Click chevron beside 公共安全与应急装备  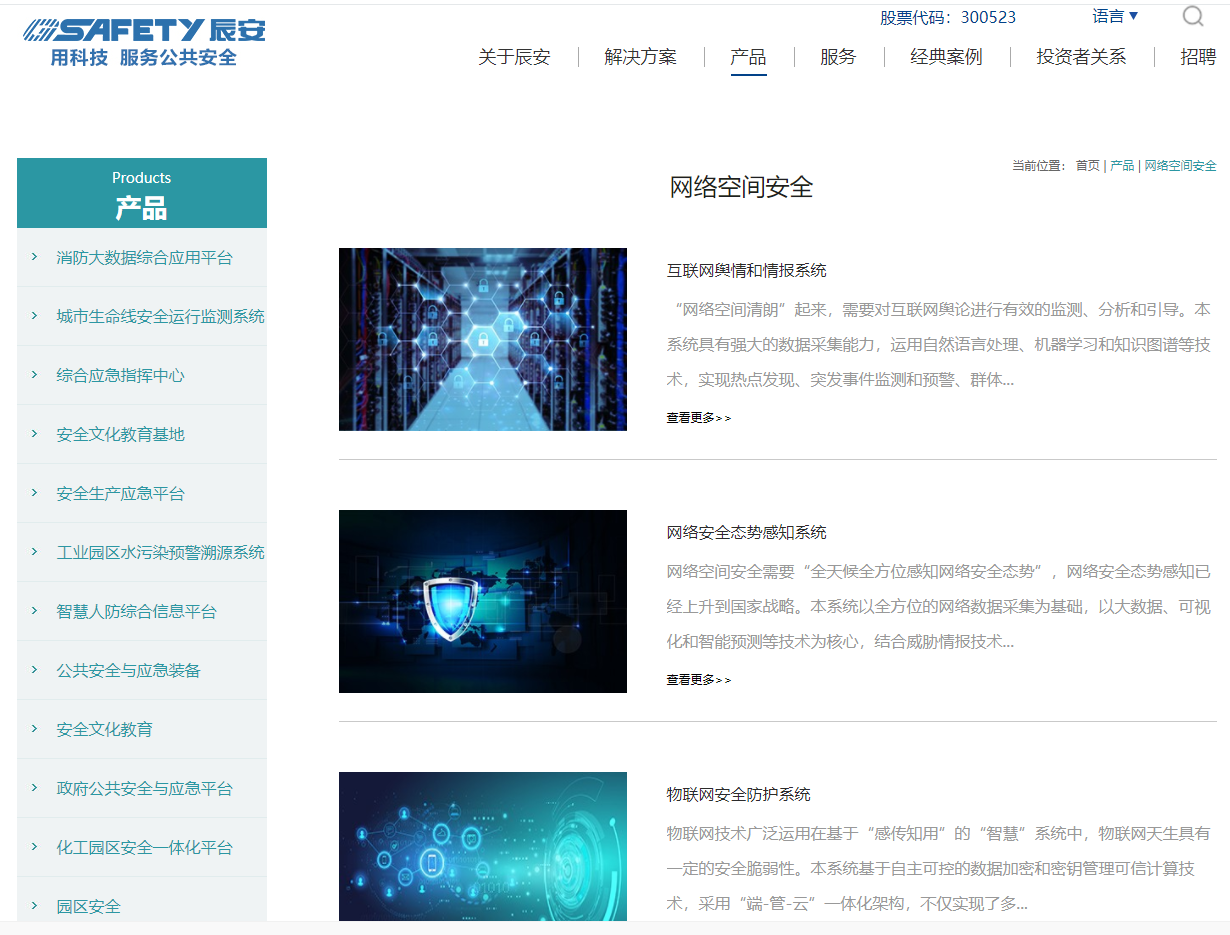point(35,671)
